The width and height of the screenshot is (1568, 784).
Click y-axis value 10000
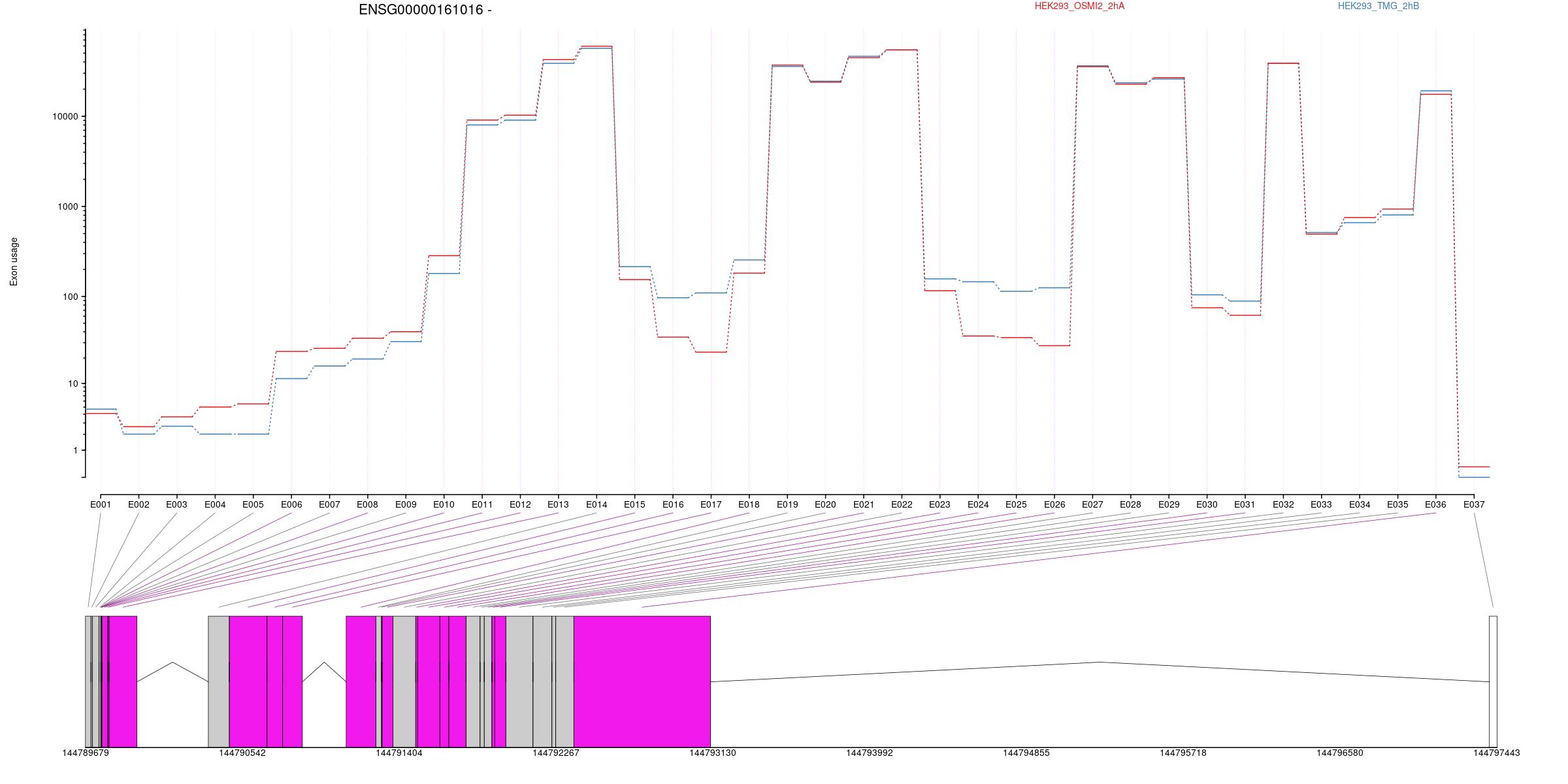[65, 117]
